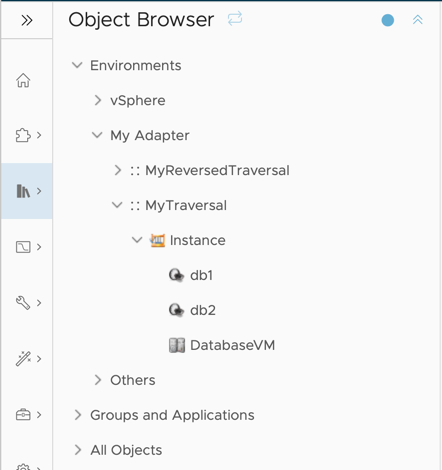Collapse the MyTraversal node
442x470 pixels.
point(117,205)
